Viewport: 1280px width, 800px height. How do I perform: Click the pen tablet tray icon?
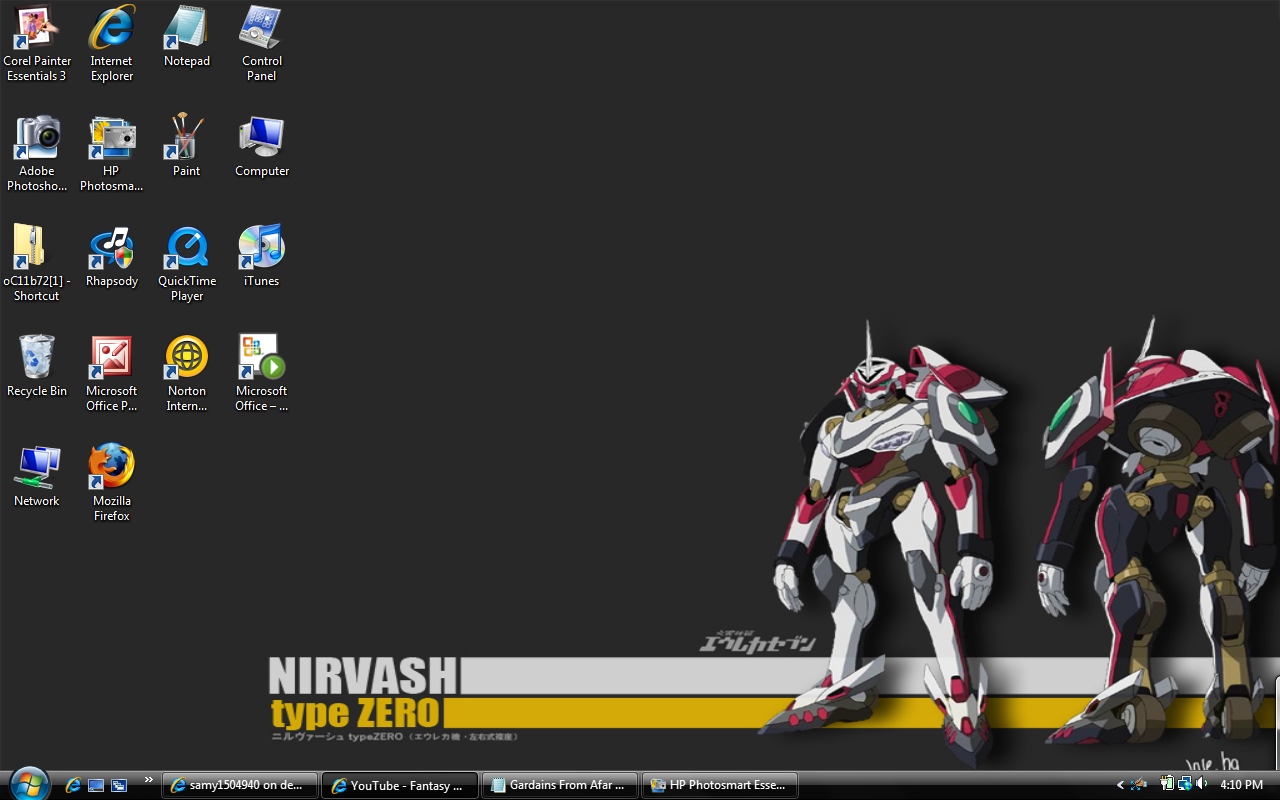1138,785
